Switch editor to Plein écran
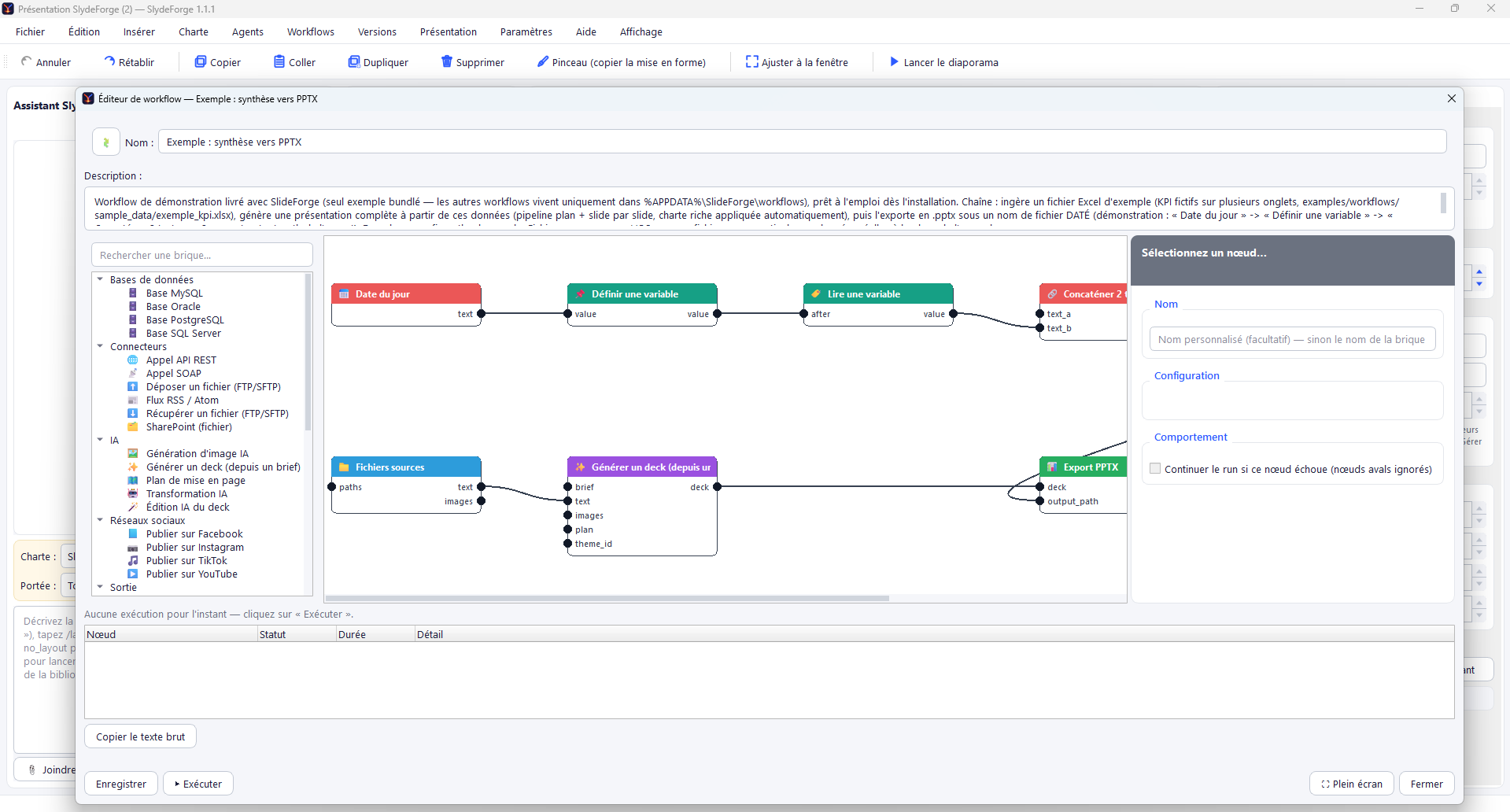The height and width of the screenshot is (812, 1510). click(1352, 784)
